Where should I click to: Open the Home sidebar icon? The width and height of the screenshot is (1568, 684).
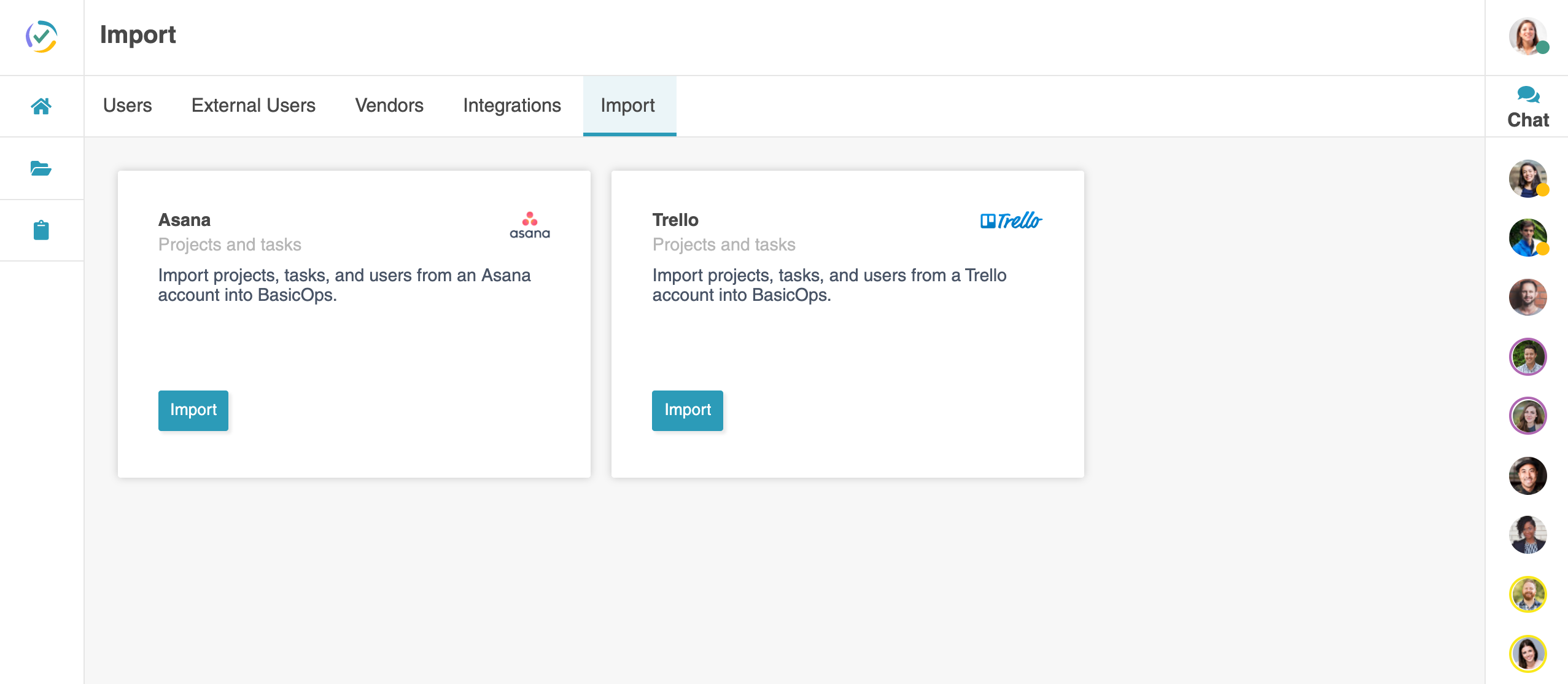click(41, 106)
